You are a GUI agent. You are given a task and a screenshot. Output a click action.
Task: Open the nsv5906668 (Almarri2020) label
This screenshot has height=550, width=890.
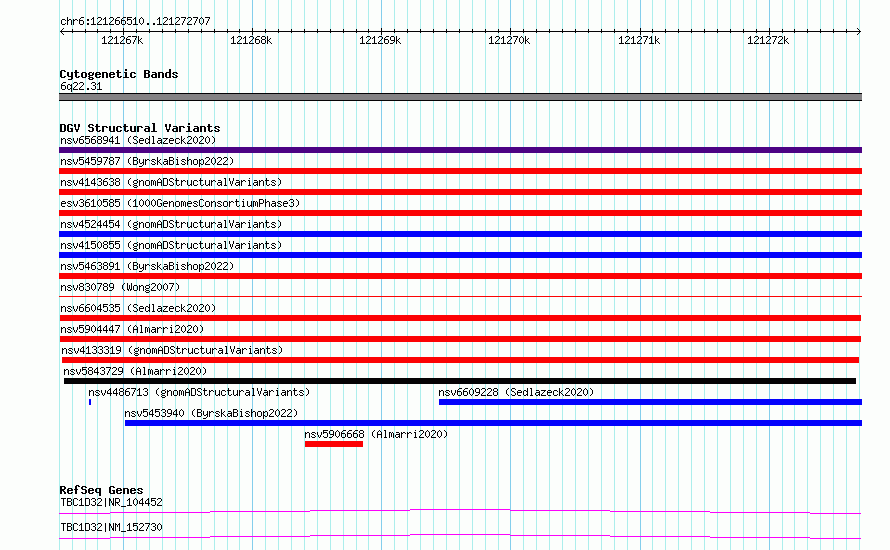[x=376, y=434]
